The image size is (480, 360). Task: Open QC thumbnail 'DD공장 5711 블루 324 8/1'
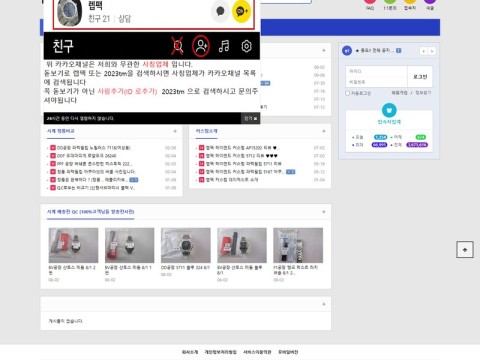[186, 245]
